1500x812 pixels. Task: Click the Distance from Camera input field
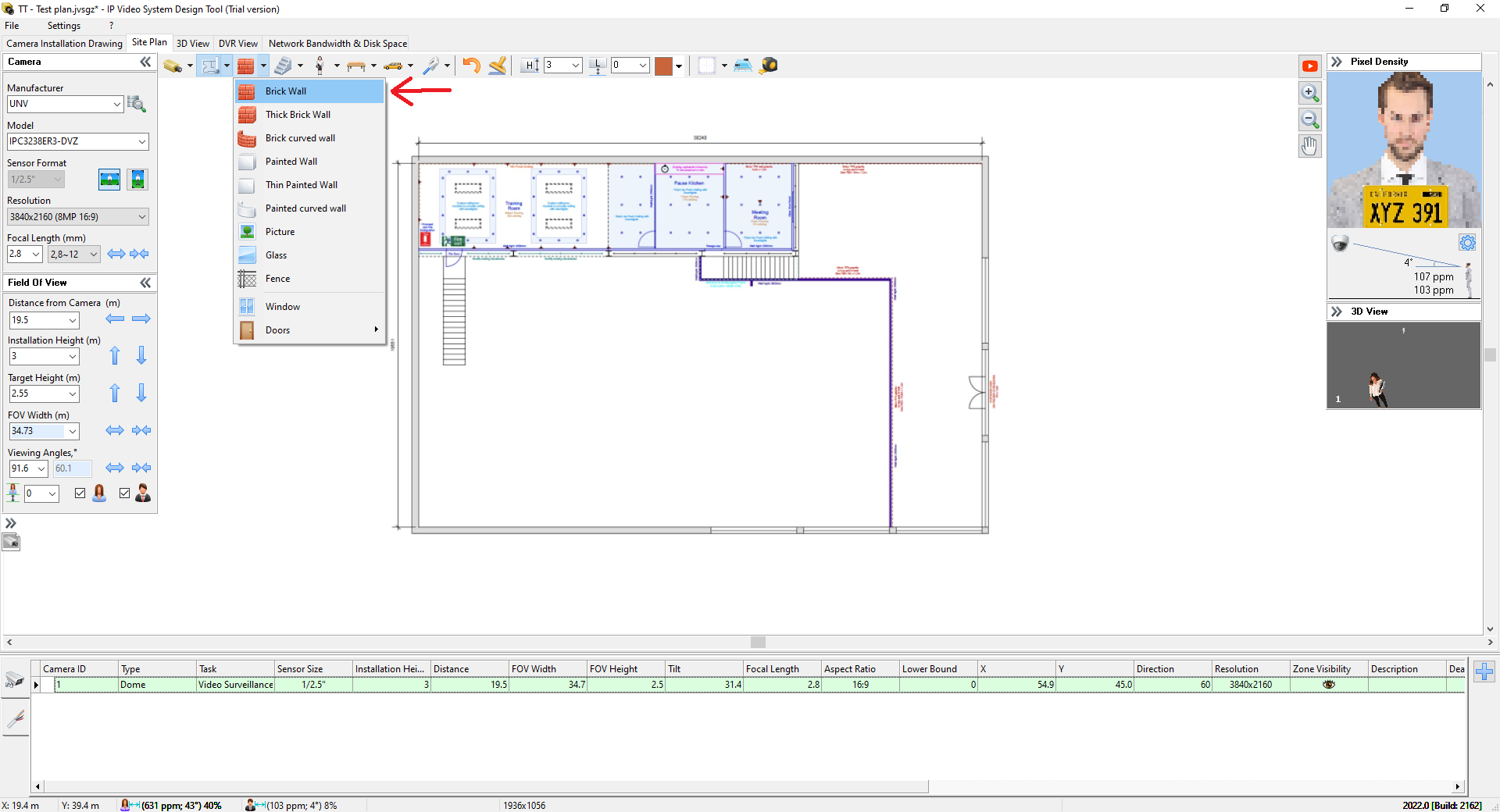click(x=38, y=320)
